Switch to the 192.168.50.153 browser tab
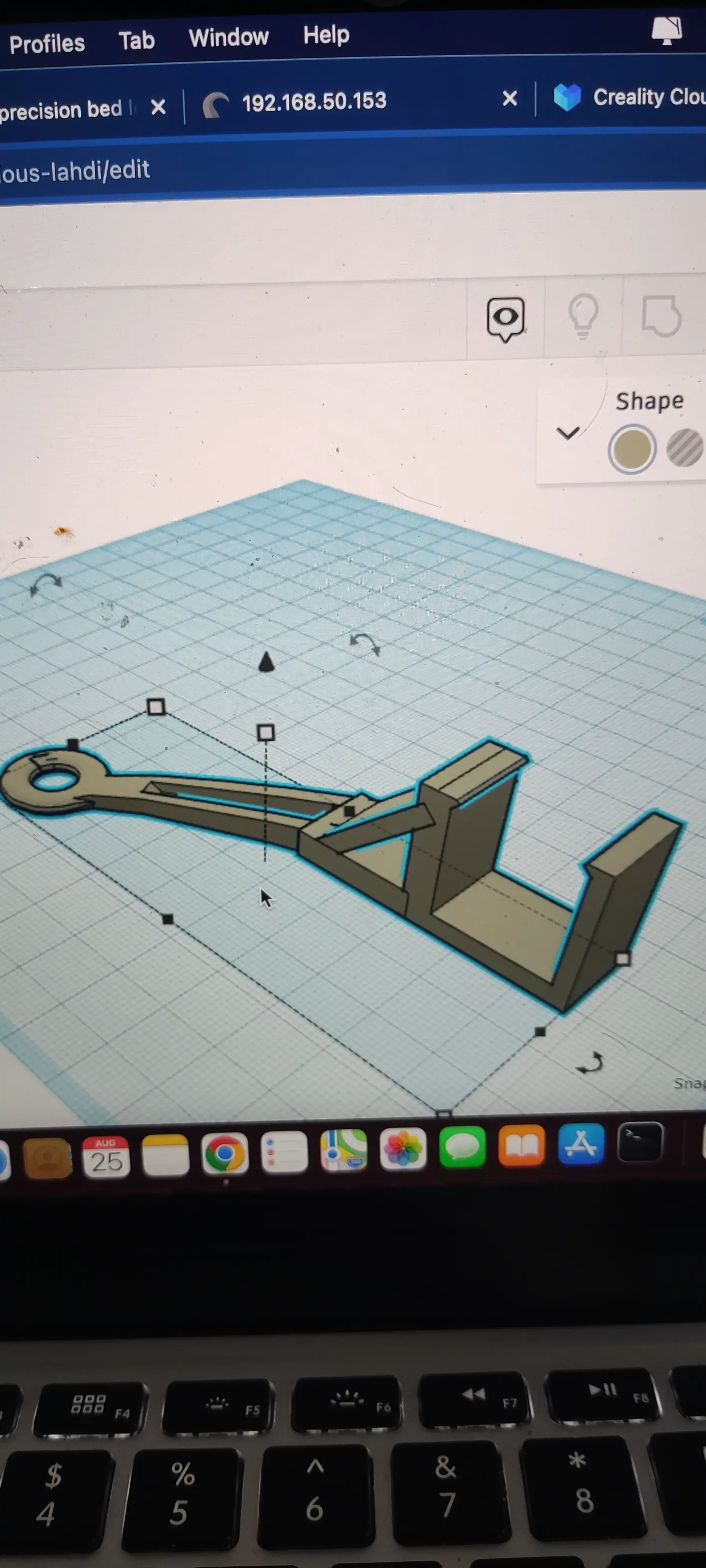Image resolution: width=706 pixels, height=1568 pixels. click(314, 101)
